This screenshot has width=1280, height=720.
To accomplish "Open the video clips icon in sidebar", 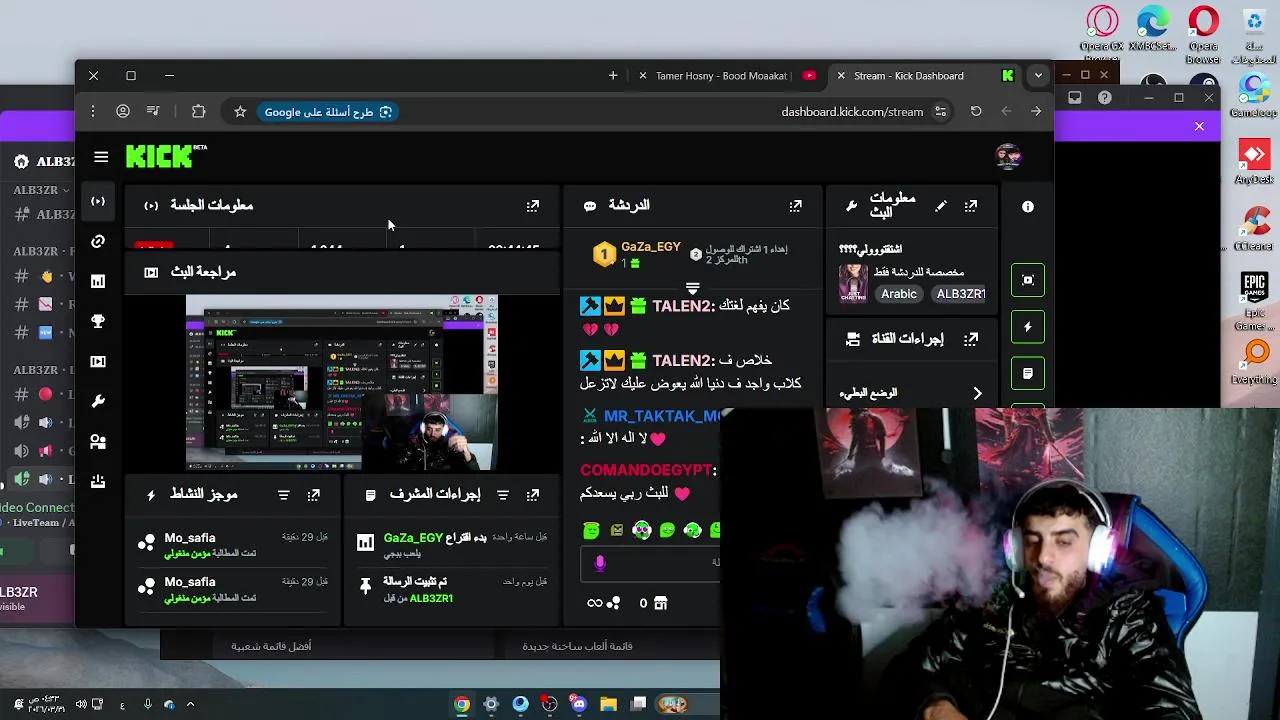I will pyautogui.click(x=98, y=361).
